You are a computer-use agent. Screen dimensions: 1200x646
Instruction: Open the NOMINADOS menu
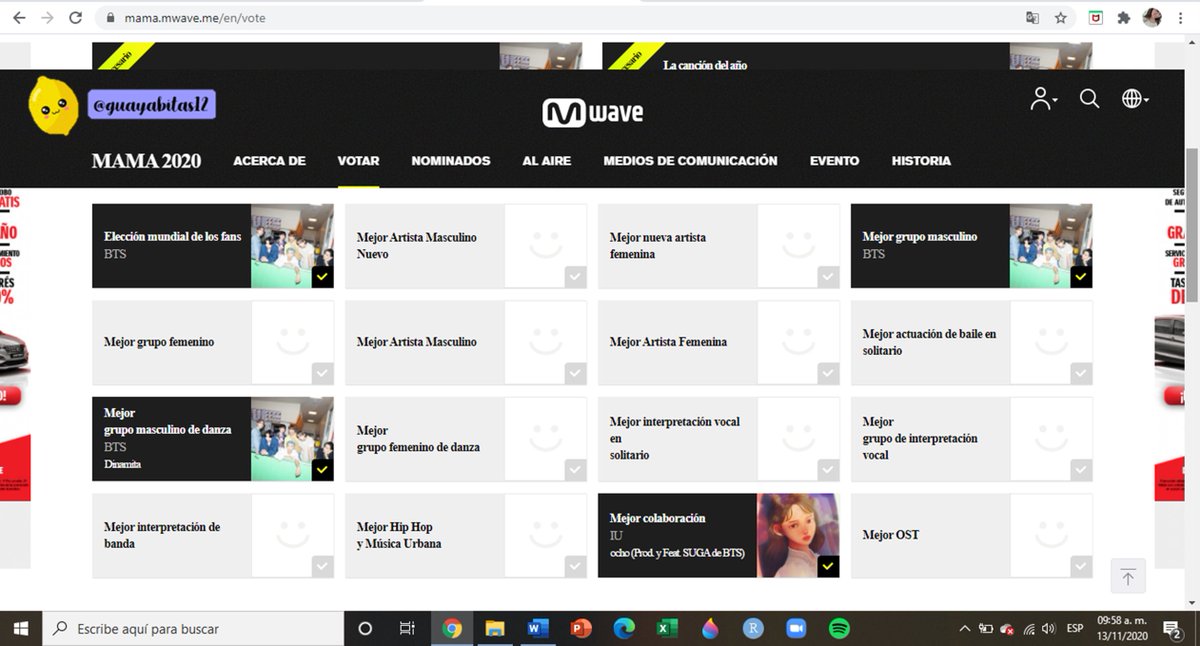[451, 160]
